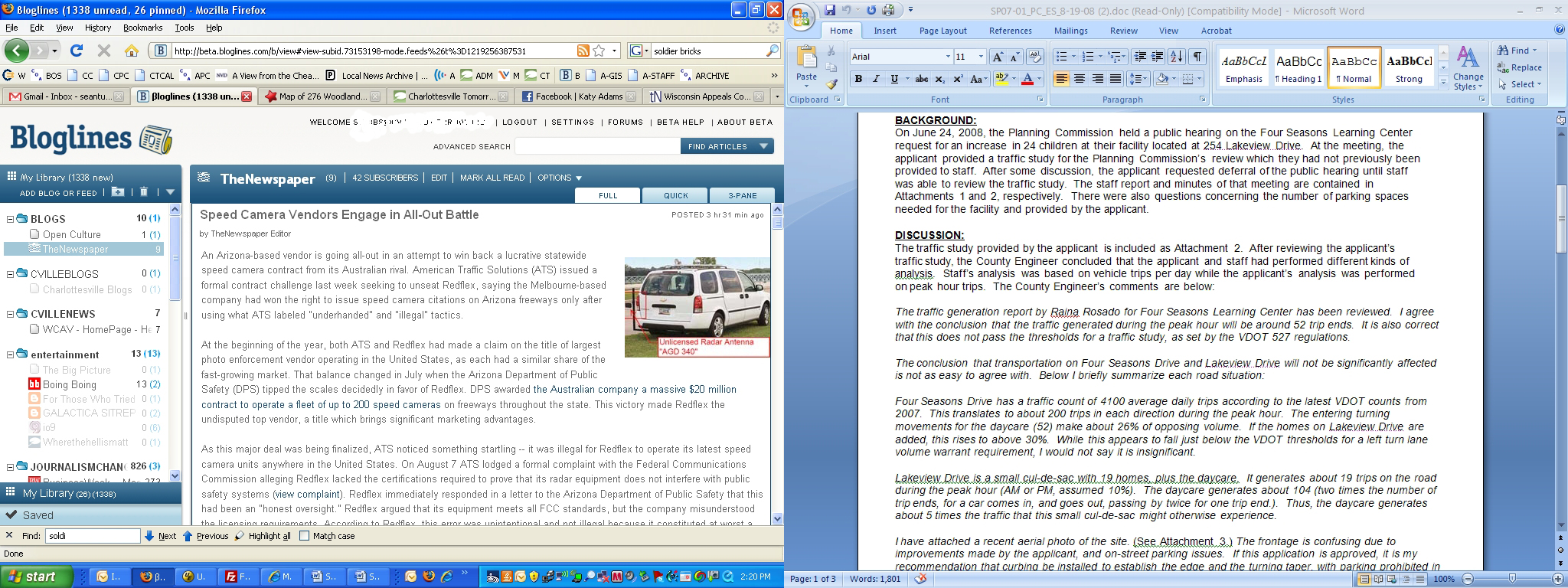Image resolution: width=1568 pixels, height=588 pixels.
Task: Switch to the Gmail Inbox browser tab
Action: [66, 96]
